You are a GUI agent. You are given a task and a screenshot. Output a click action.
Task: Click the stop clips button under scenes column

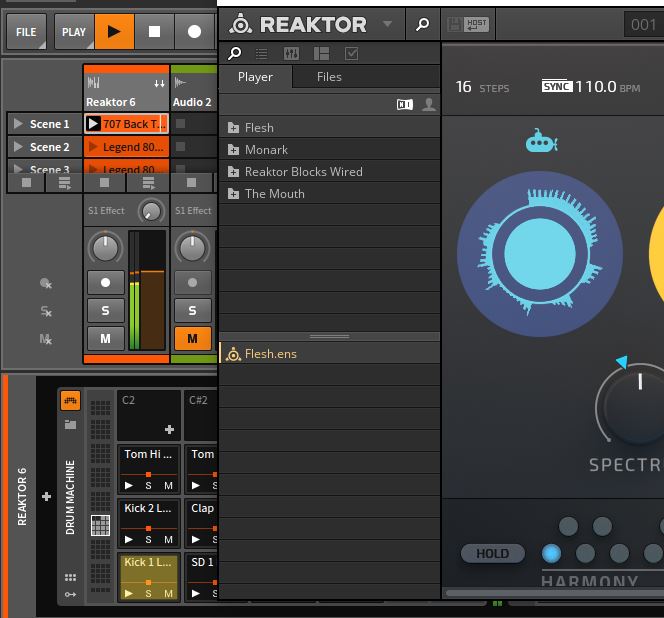[x=26, y=183]
